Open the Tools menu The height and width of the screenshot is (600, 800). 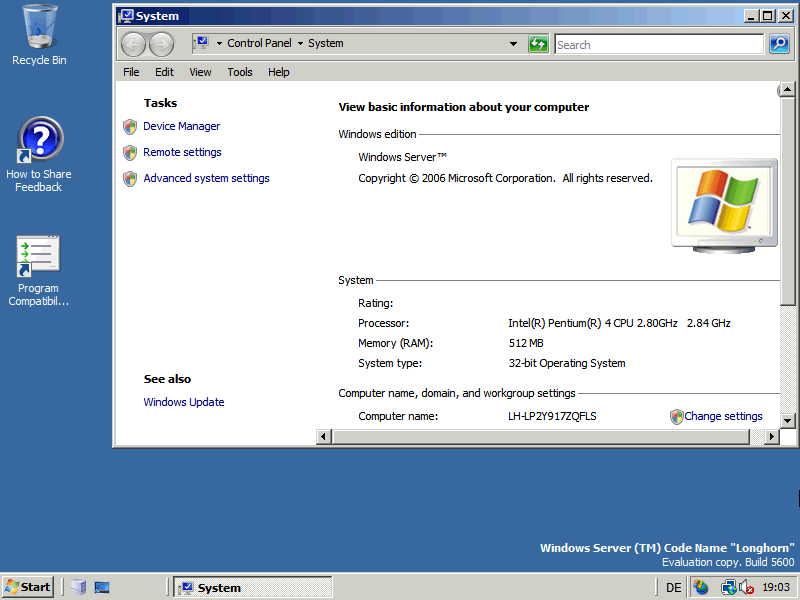240,72
